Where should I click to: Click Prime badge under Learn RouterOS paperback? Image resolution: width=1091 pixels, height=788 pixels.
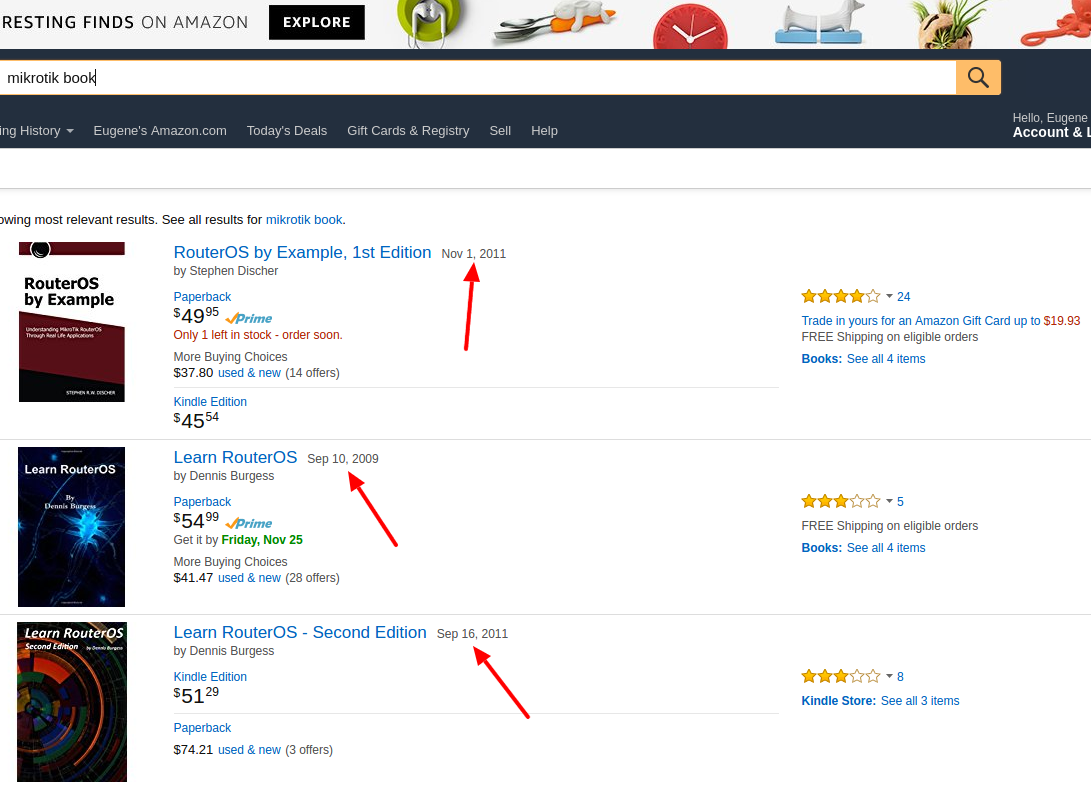[248, 523]
